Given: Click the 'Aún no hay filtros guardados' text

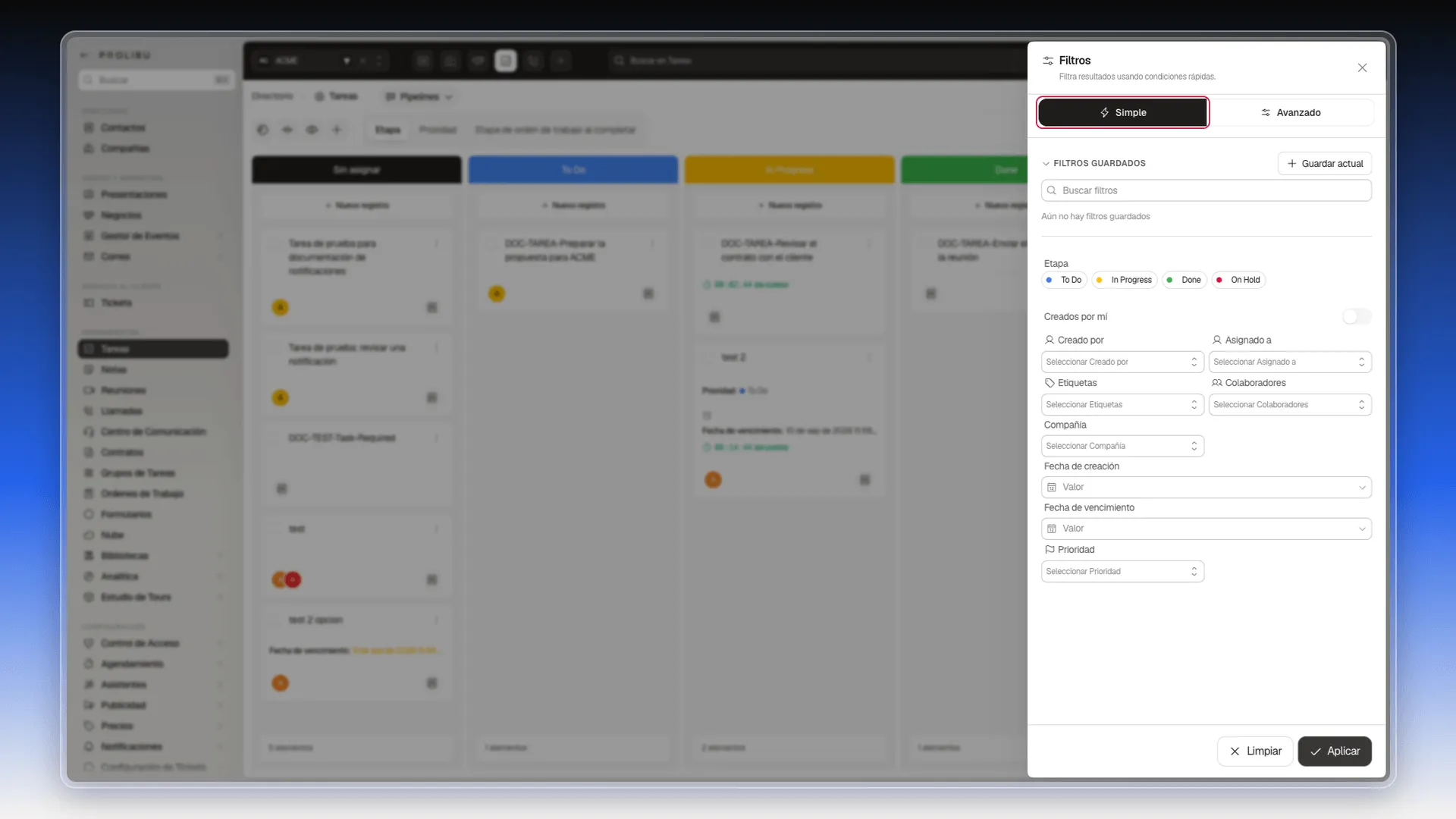Looking at the screenshot, I should click(1095, 216).
